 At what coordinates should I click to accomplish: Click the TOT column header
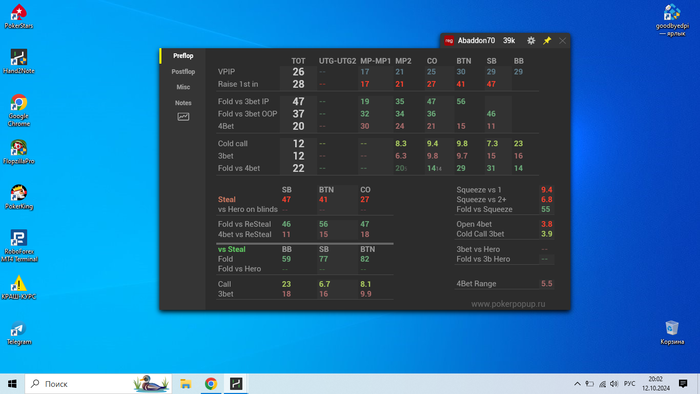pos(298,61)
